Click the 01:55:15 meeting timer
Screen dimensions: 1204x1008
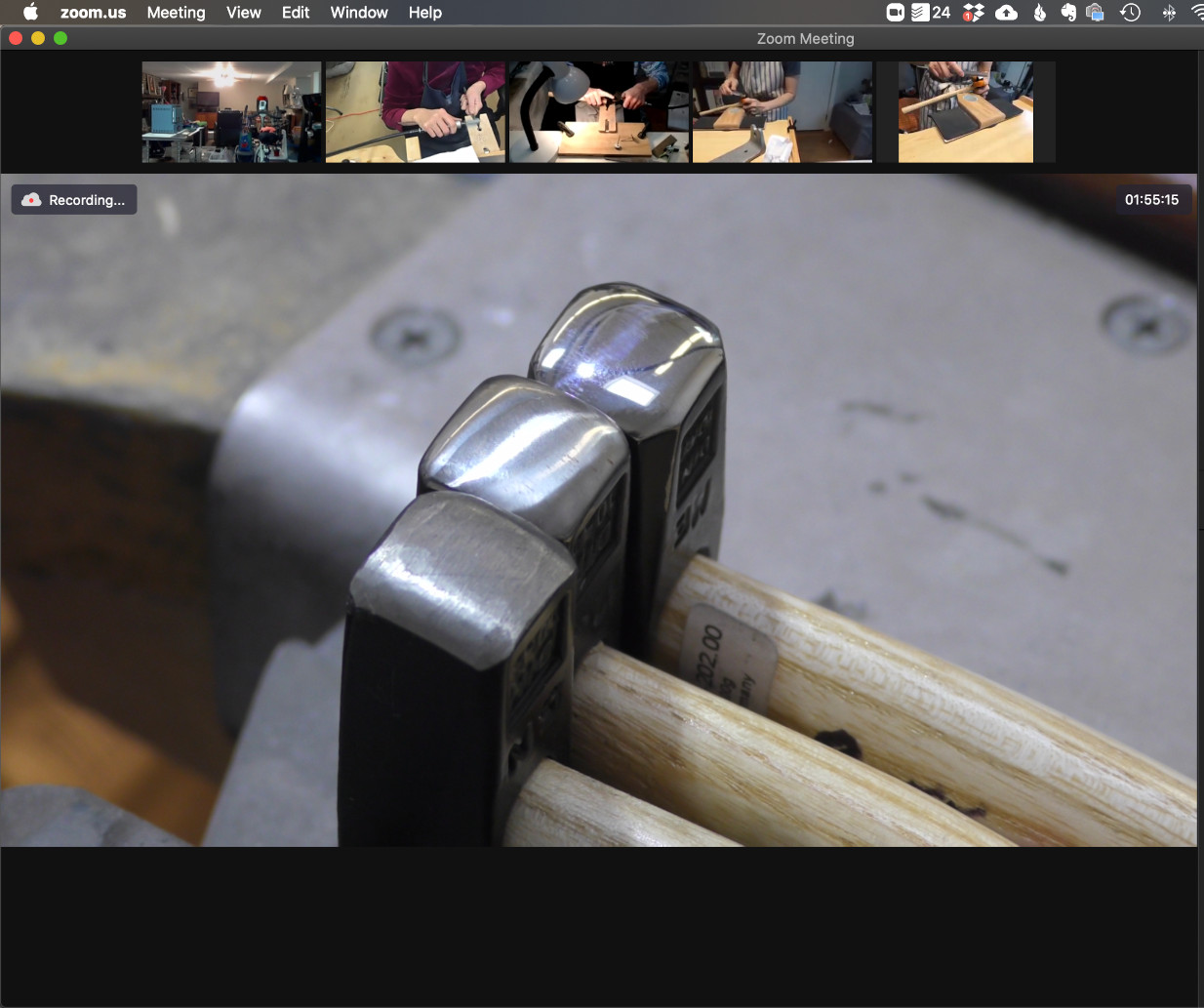coord(1151,200)
